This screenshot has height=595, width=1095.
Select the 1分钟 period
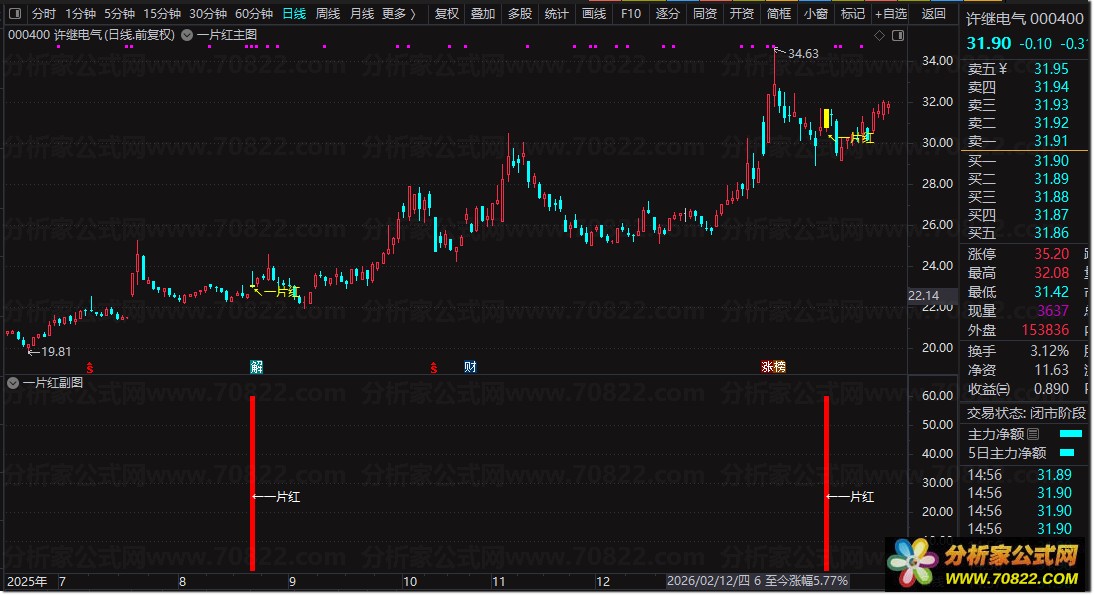80,13
